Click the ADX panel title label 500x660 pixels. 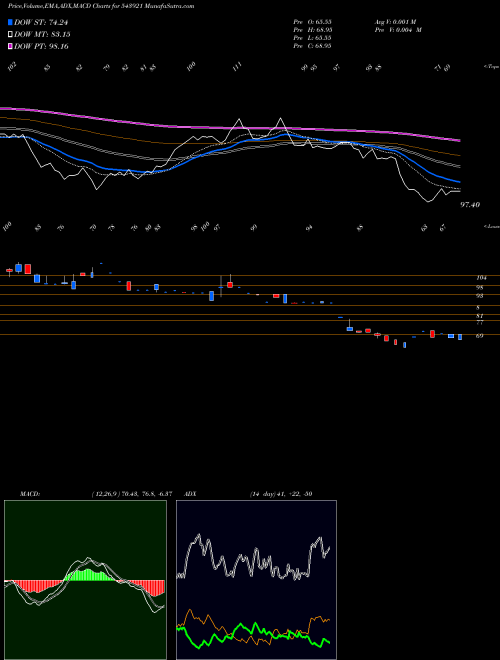[x=190, y=494]
